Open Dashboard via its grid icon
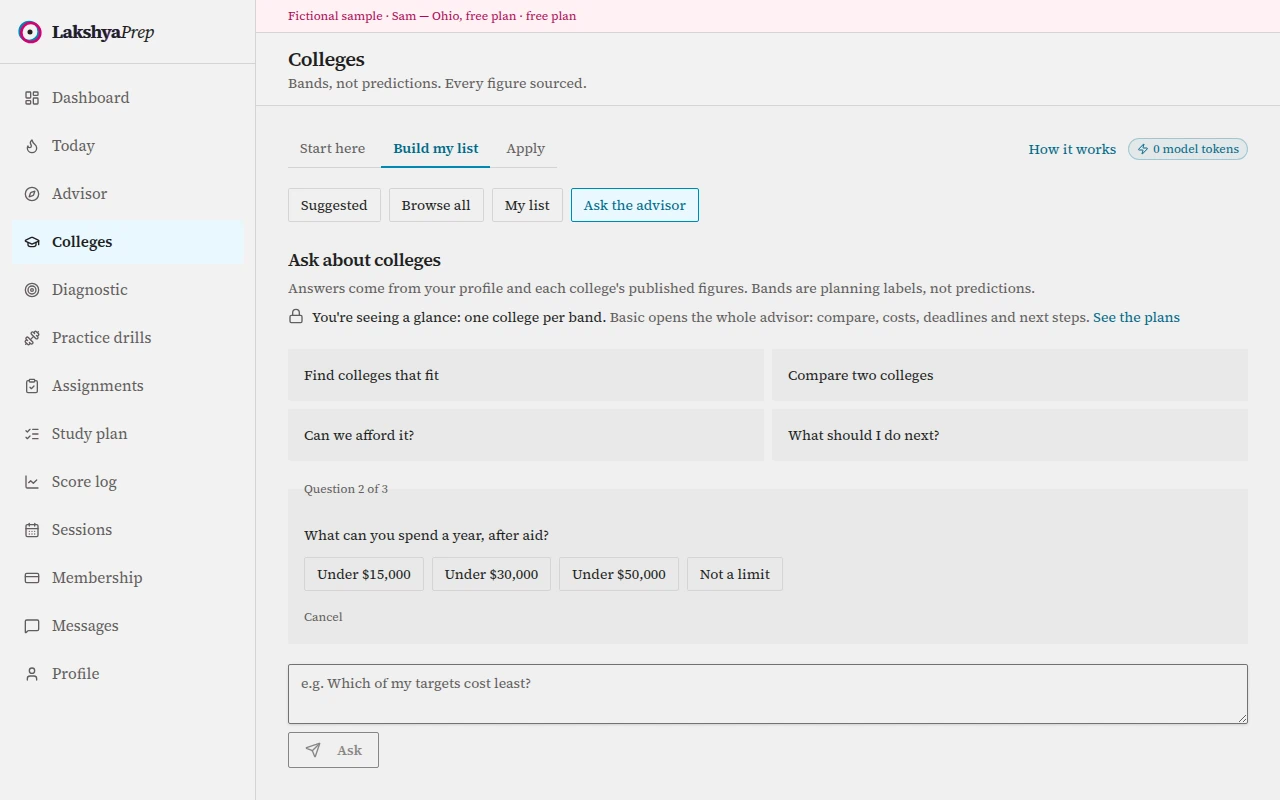 point(32,98)
